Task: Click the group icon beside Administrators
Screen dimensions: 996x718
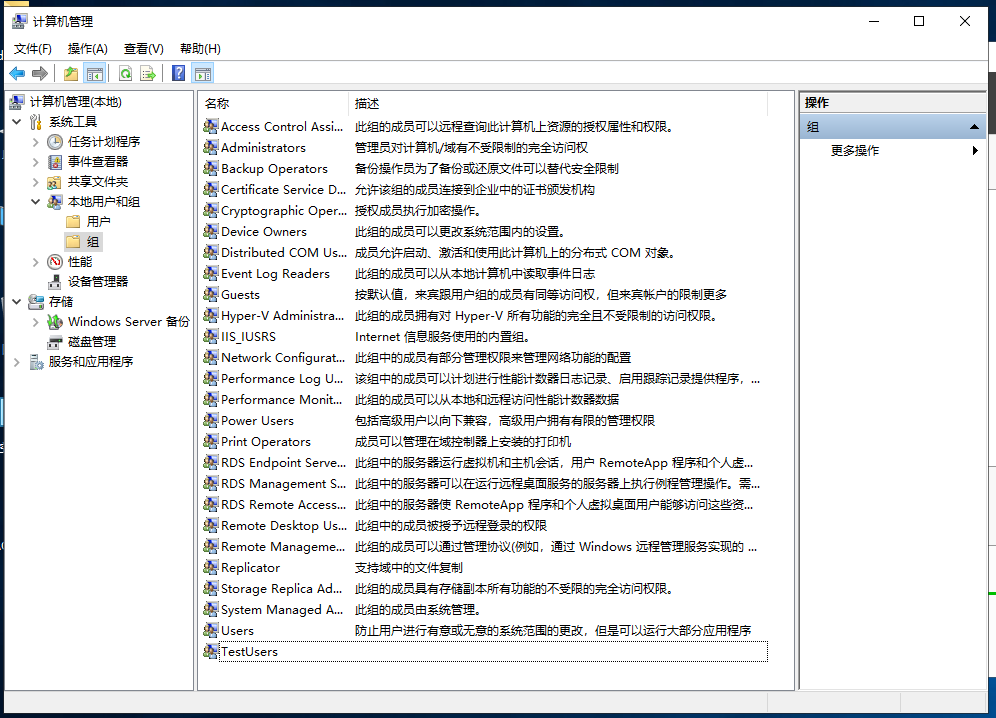Action: [x=210, y=147]
